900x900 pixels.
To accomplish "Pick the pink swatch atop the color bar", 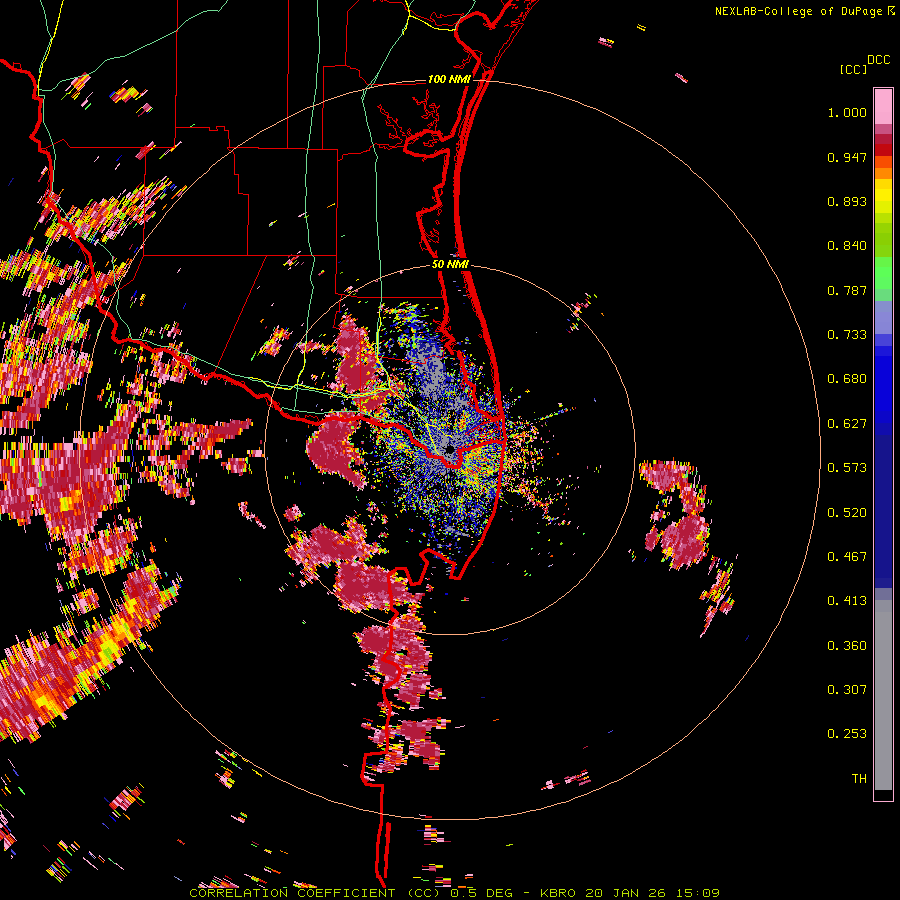I will (883, 106).
